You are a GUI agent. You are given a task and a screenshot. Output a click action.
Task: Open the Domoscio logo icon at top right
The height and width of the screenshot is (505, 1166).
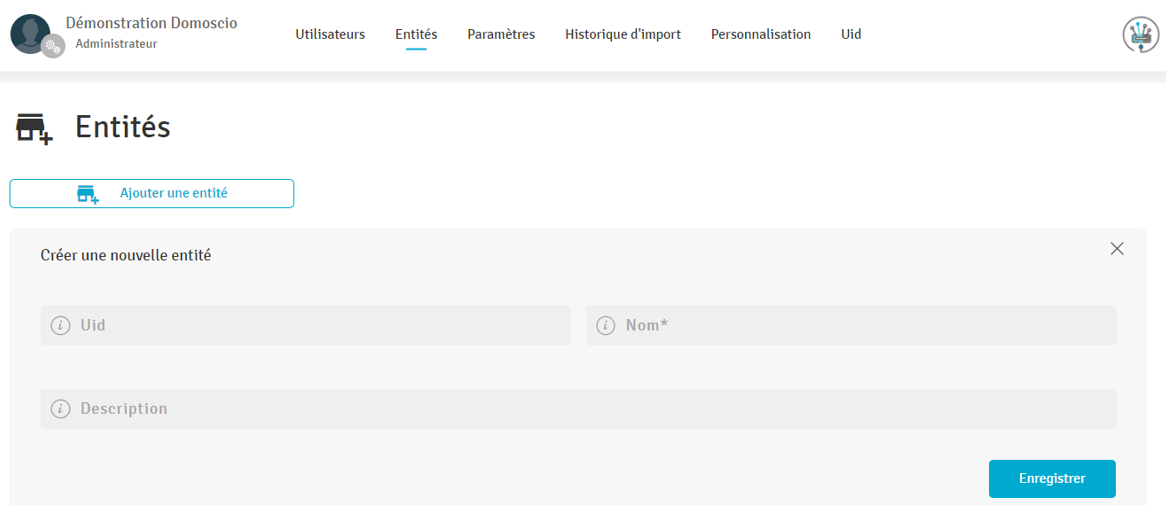pyautogui.click(x=1140, y=35)
